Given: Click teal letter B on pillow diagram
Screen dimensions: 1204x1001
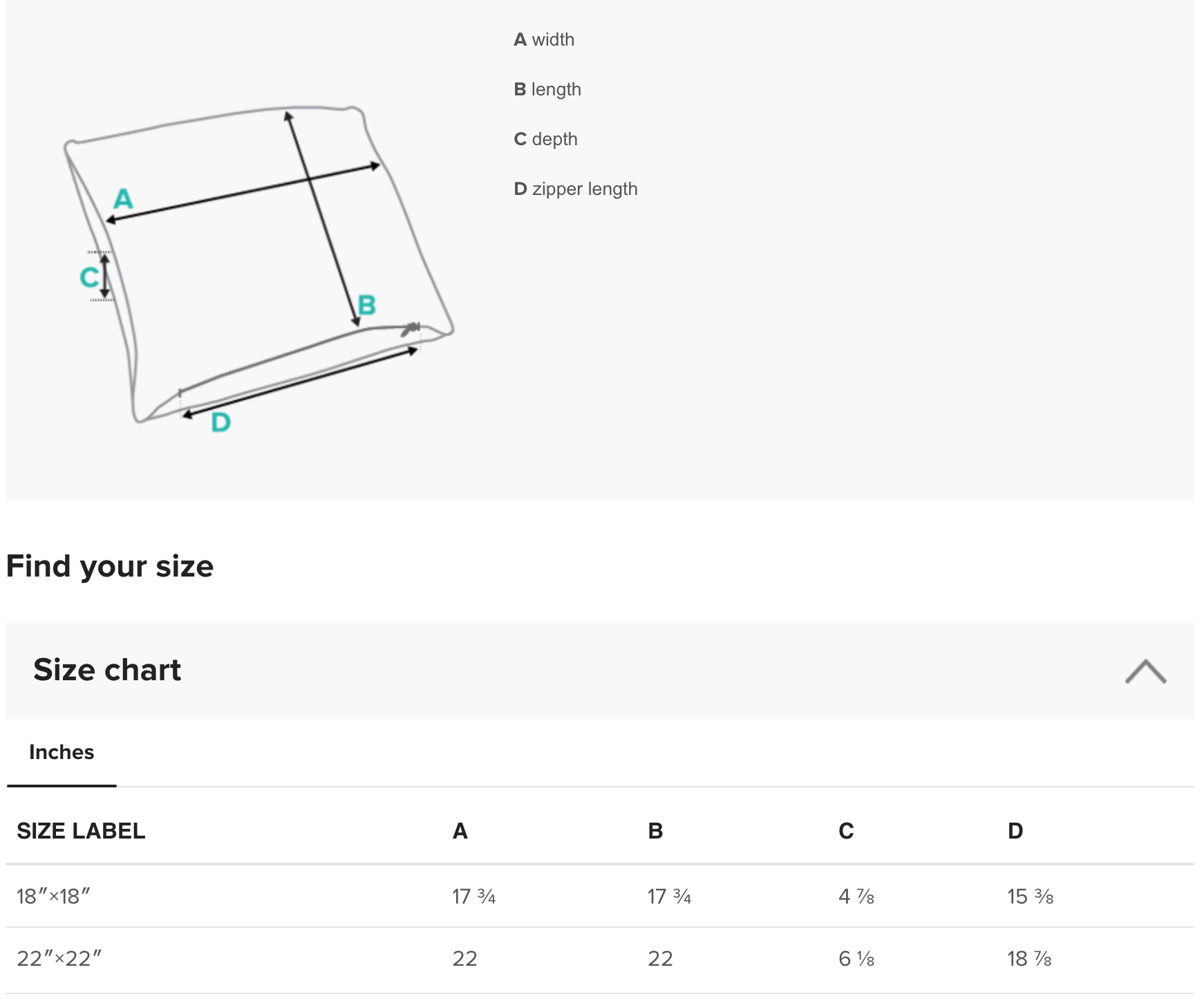Looking at the screenshot, I should (367, 305).
